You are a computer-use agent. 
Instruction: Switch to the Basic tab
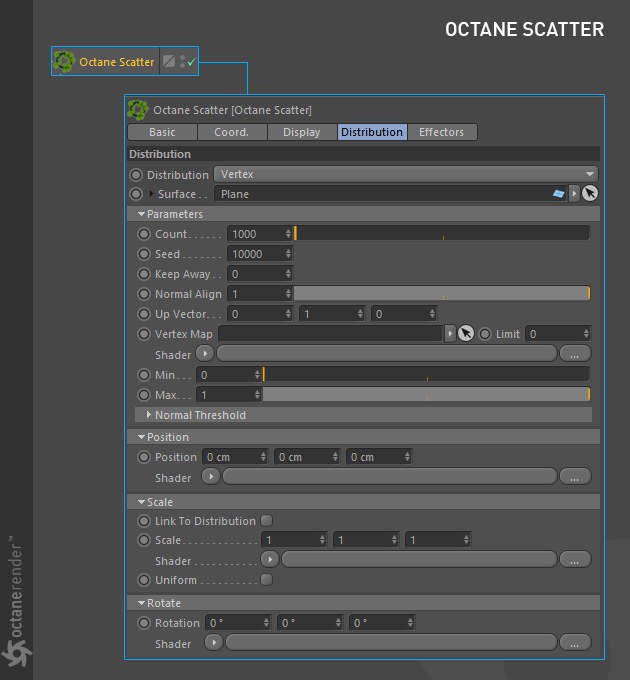tap(162, 132)
